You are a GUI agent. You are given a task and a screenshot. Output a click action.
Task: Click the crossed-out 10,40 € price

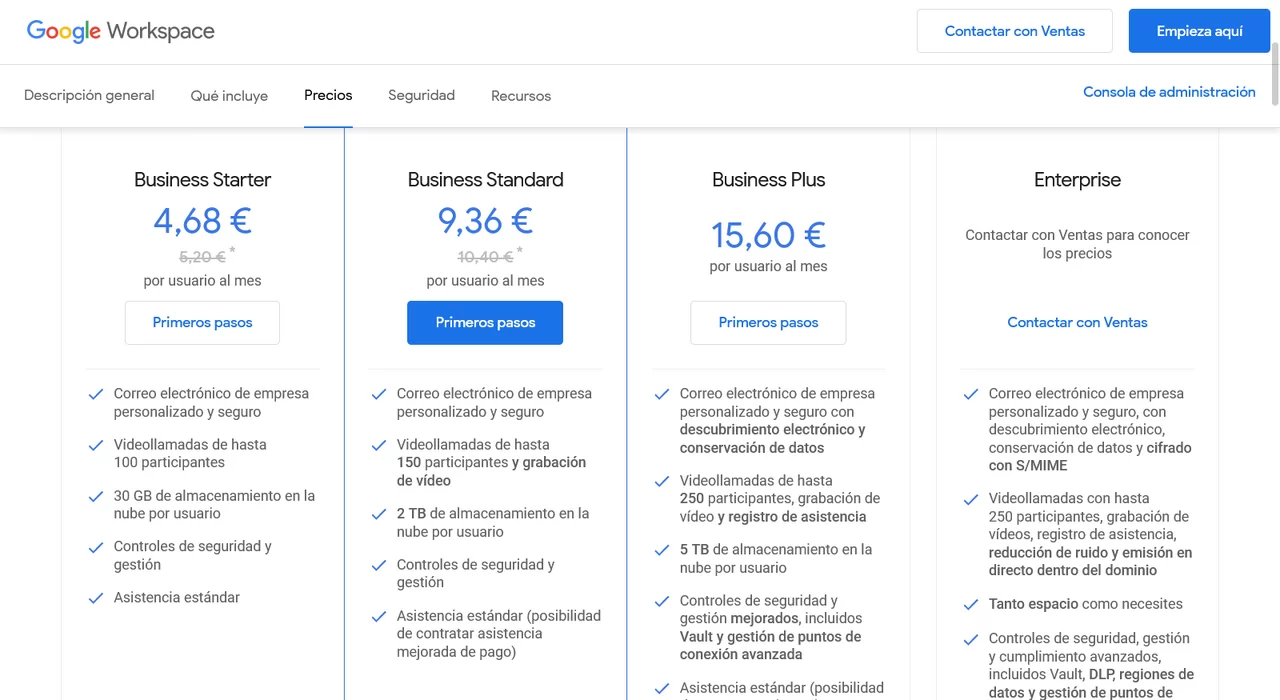[x=485, y=257]
